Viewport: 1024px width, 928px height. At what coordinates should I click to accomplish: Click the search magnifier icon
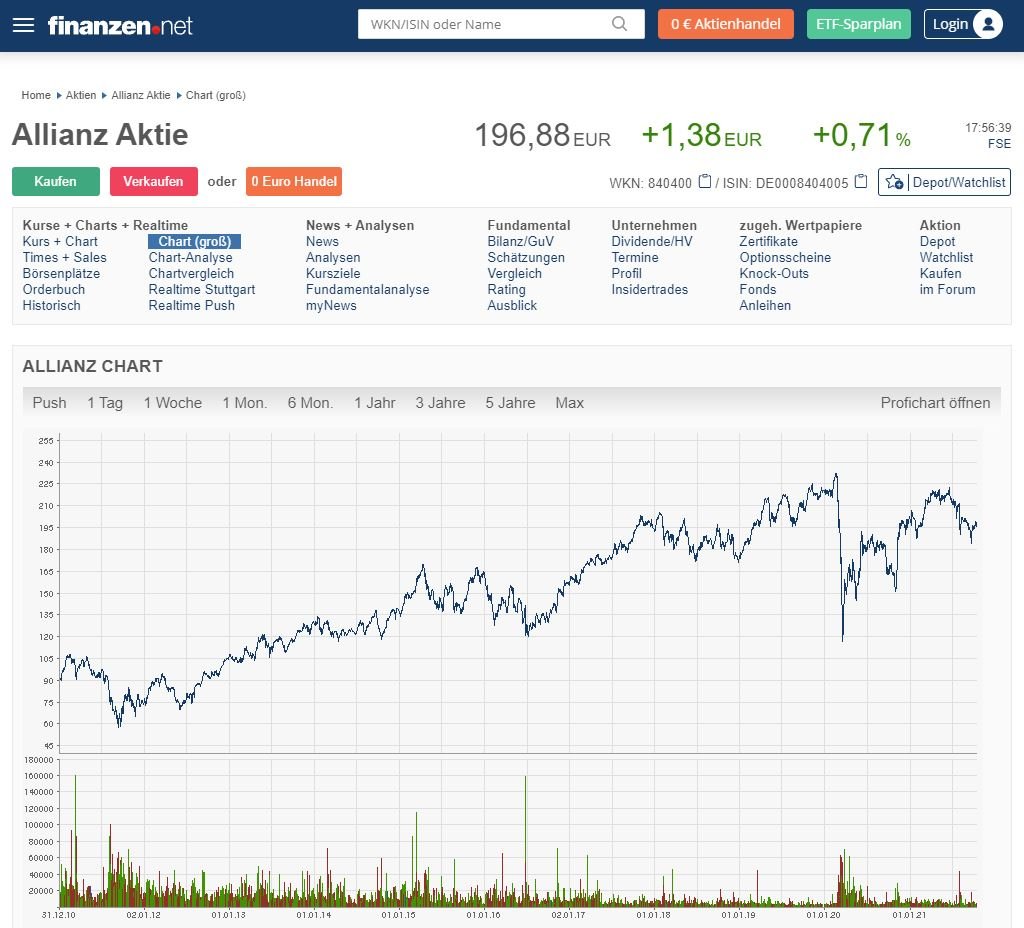[x=619, y=24]
